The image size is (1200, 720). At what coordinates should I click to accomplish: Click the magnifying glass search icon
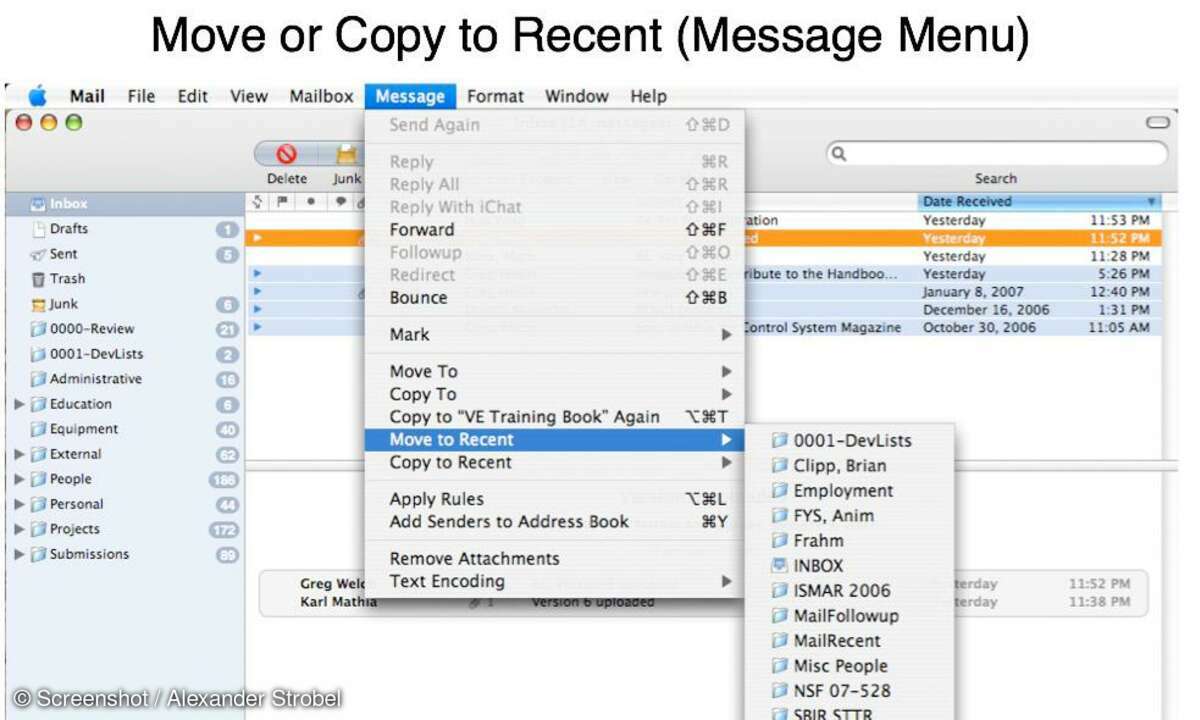point(840,154)
